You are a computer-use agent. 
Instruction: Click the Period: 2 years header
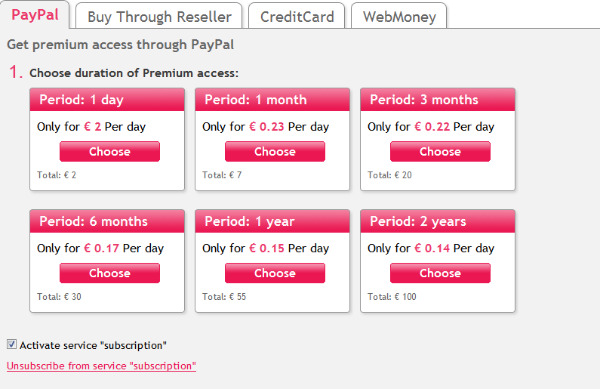tap(437, 221)
